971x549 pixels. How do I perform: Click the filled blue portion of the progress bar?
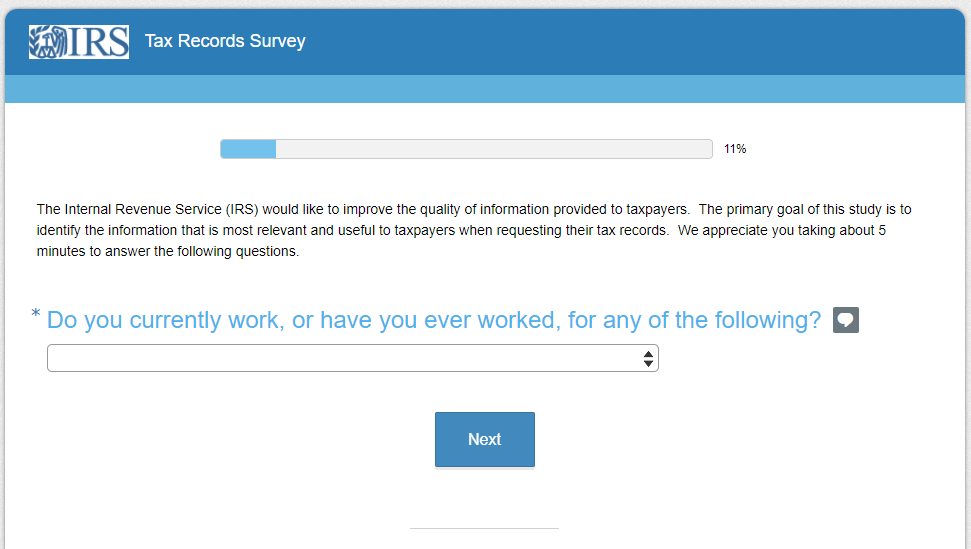tap(248, 149)
